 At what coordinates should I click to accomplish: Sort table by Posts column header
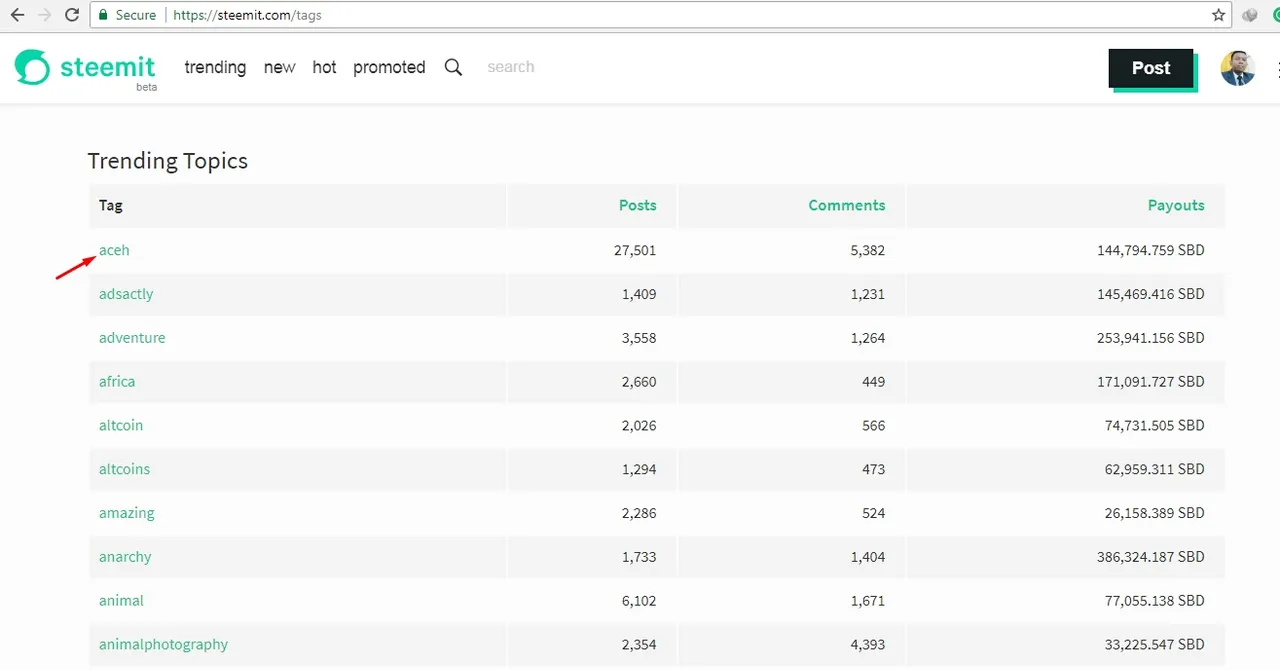click(637, 205)
